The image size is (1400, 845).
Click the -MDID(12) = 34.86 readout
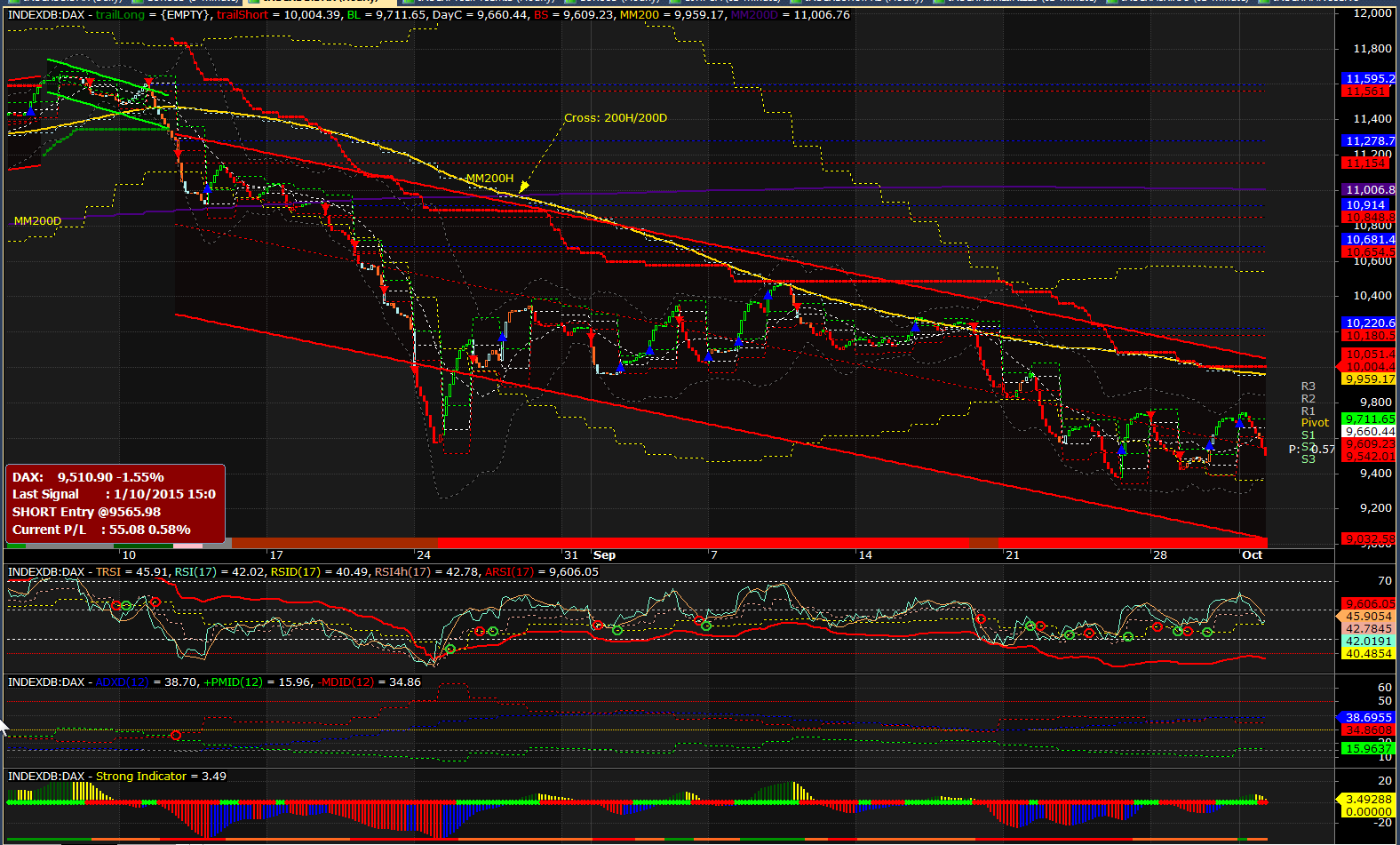coord(369,682)
